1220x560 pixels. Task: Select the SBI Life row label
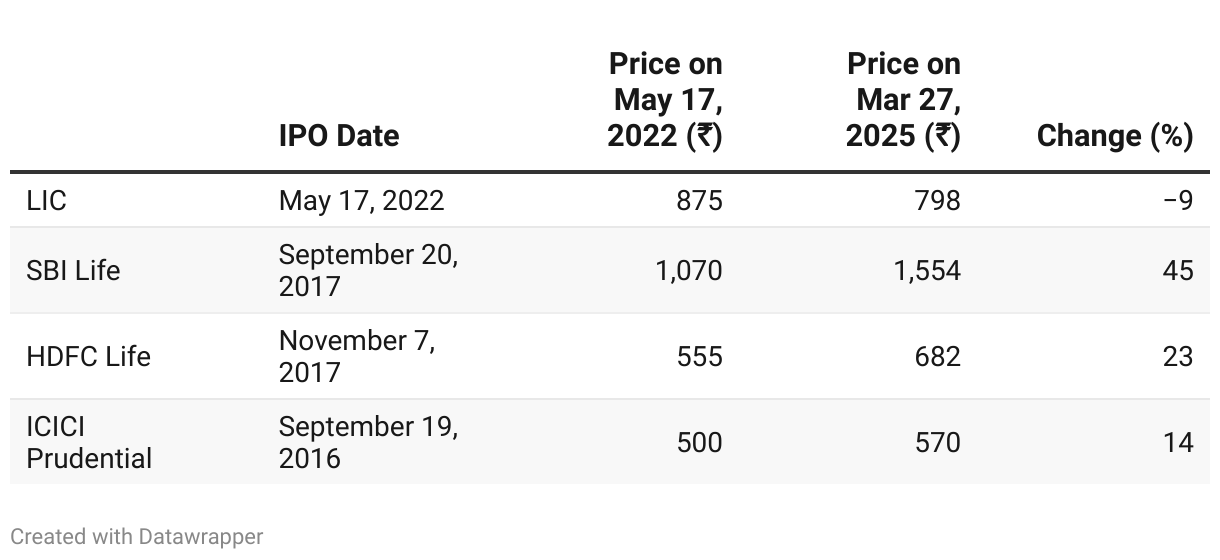(x=73, y=270)
